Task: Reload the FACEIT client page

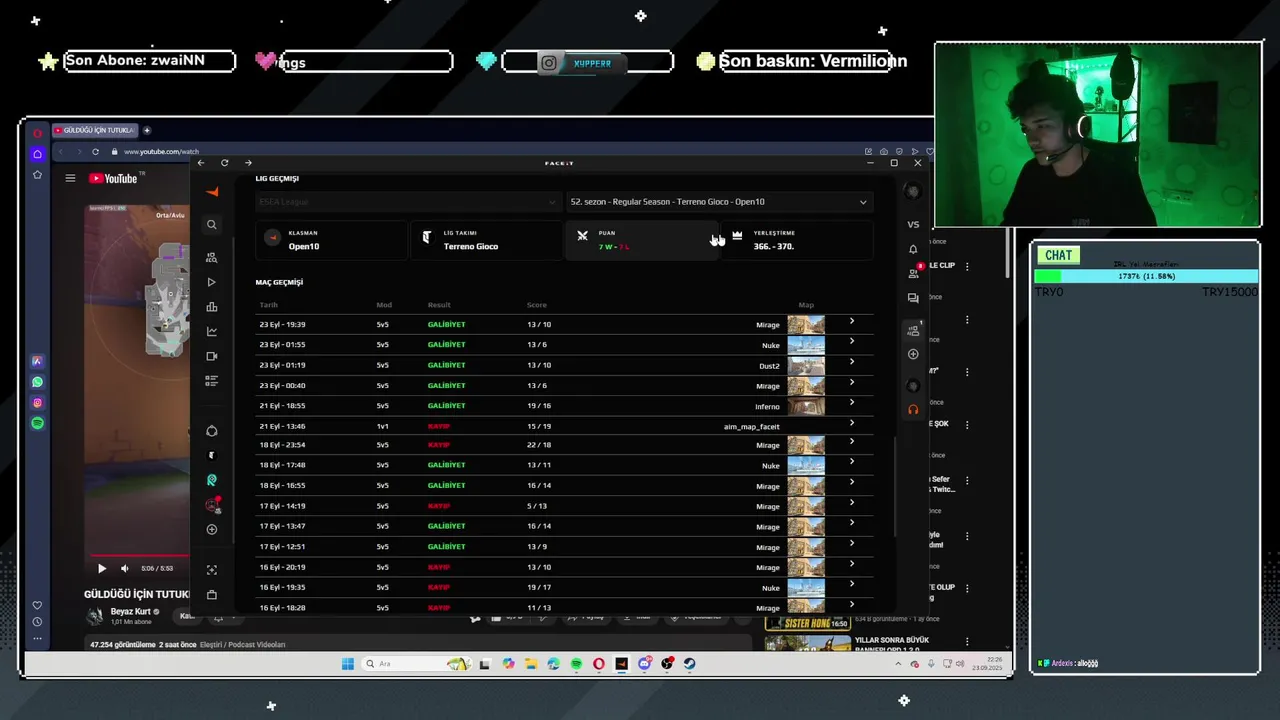Action: point(224,163)
